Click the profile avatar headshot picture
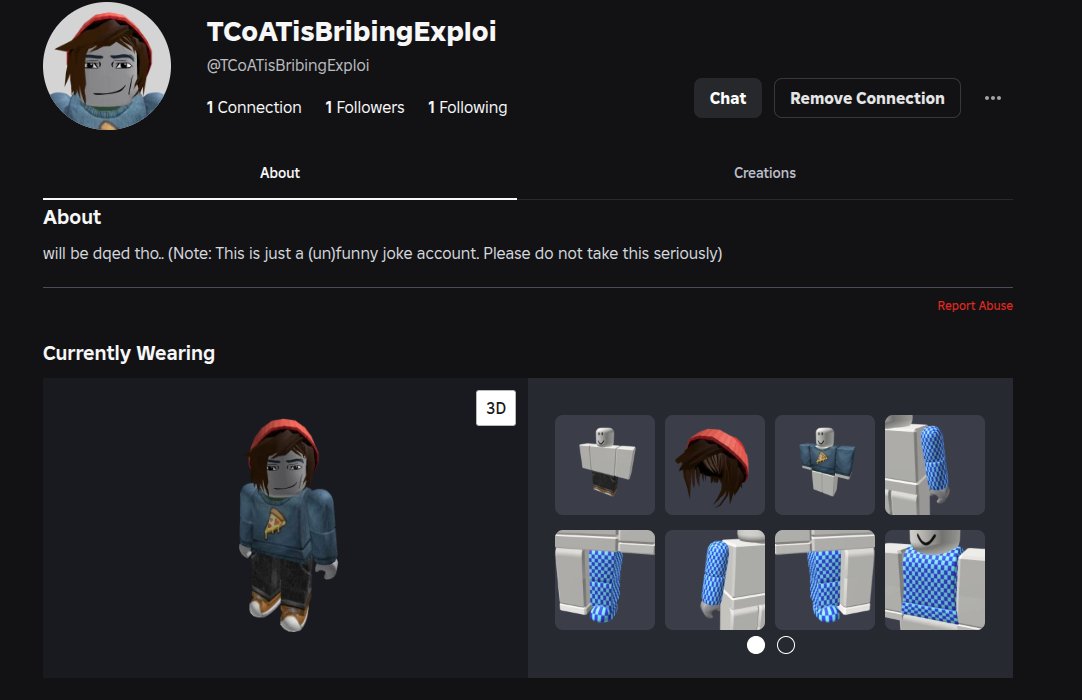 107,66
